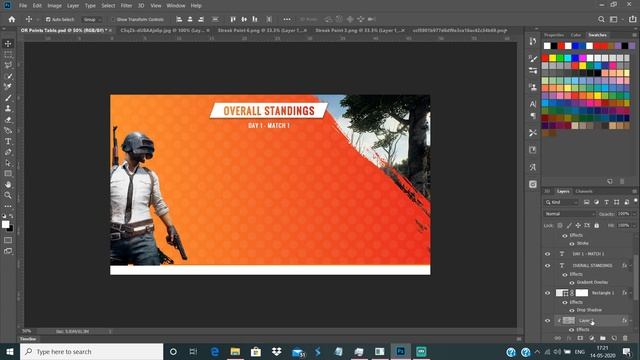640x360 pixels.
Task: Select the Path Selection arrow tool
Action: pyautogui.click(x=8, y=163)
